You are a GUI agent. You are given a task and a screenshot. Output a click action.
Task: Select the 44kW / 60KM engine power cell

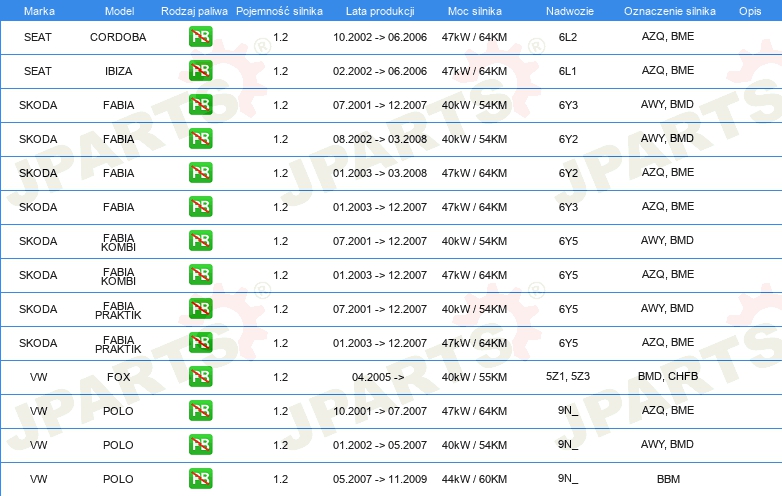pos(474,479)
